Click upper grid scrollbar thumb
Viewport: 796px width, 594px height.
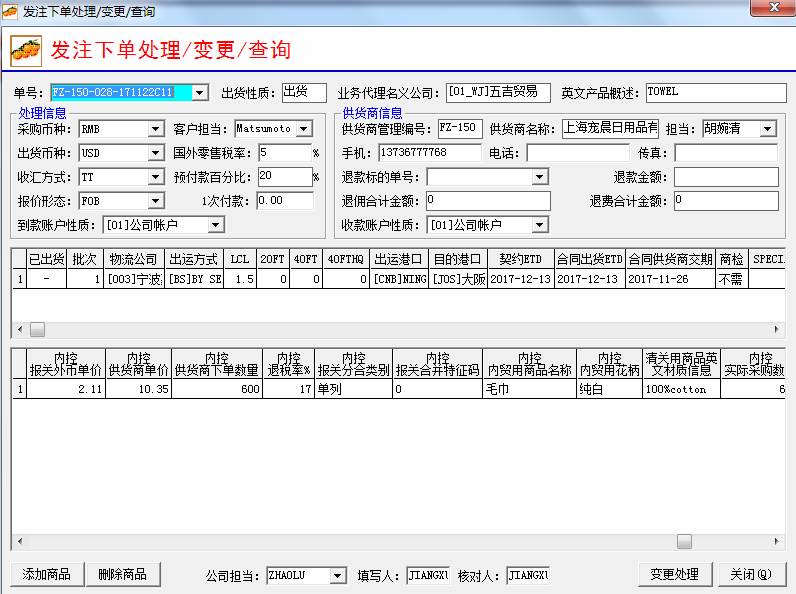pyautogui.click(x=37, y=329)
